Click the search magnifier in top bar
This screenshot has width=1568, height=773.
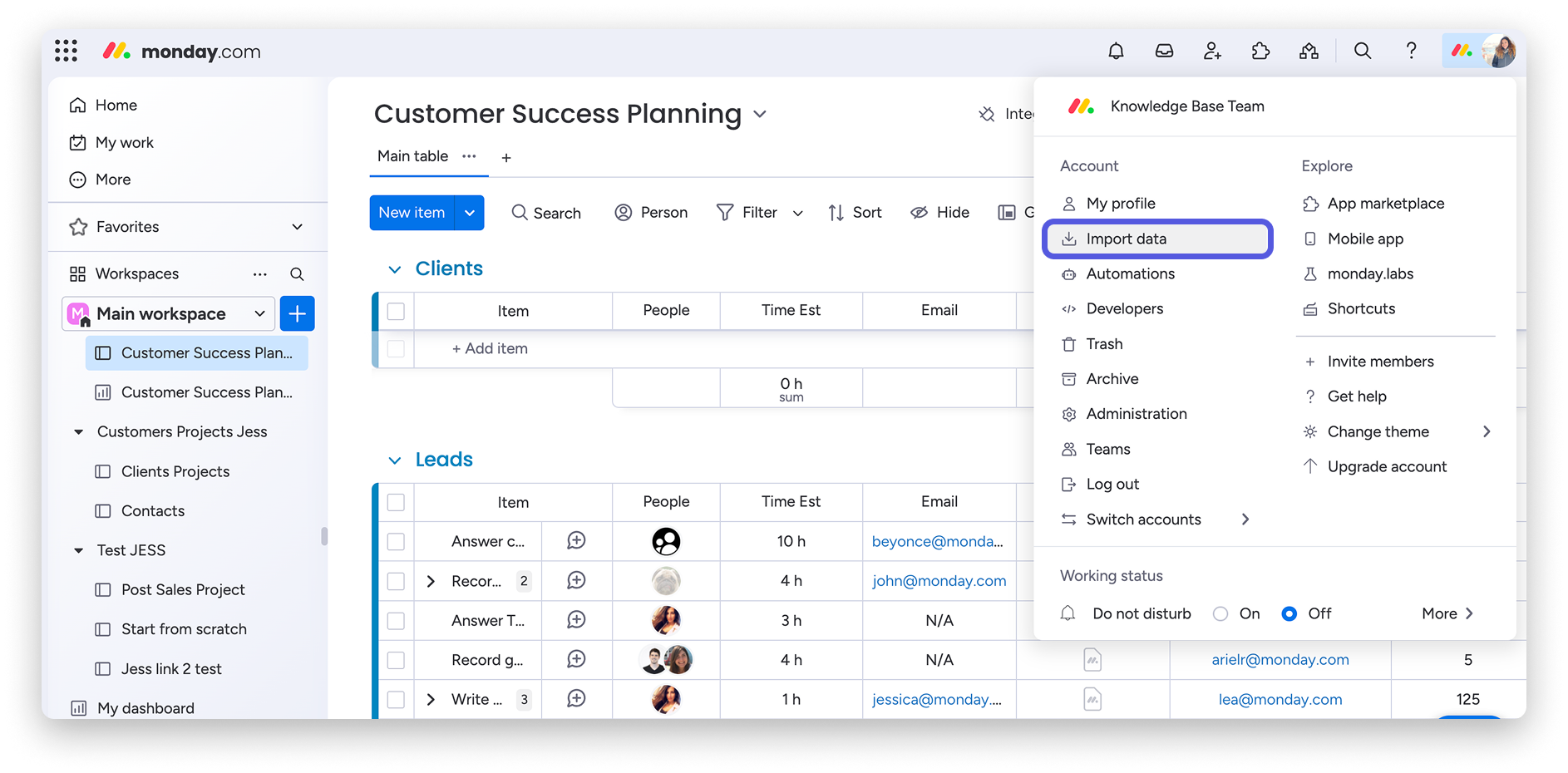1362,52
